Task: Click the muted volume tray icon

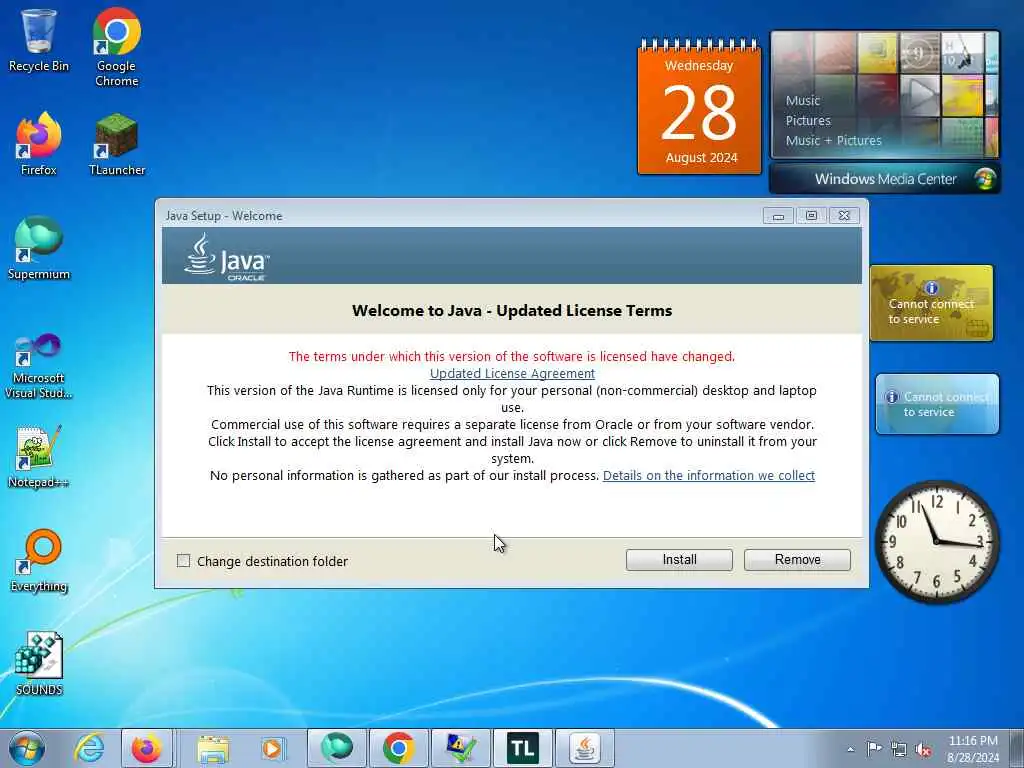Action: (923, 750)
